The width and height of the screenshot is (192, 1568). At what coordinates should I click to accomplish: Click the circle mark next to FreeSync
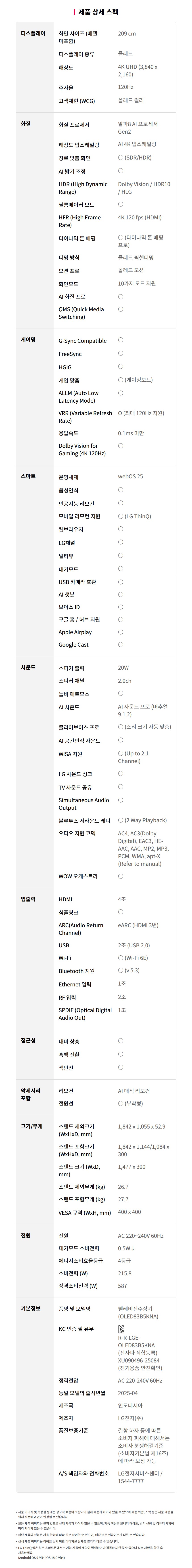(x=120, y=353)
